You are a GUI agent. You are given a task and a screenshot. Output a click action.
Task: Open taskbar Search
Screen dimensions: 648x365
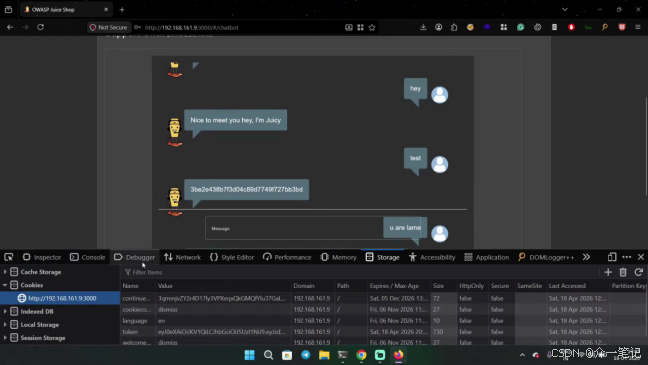[x=269, y=355]
